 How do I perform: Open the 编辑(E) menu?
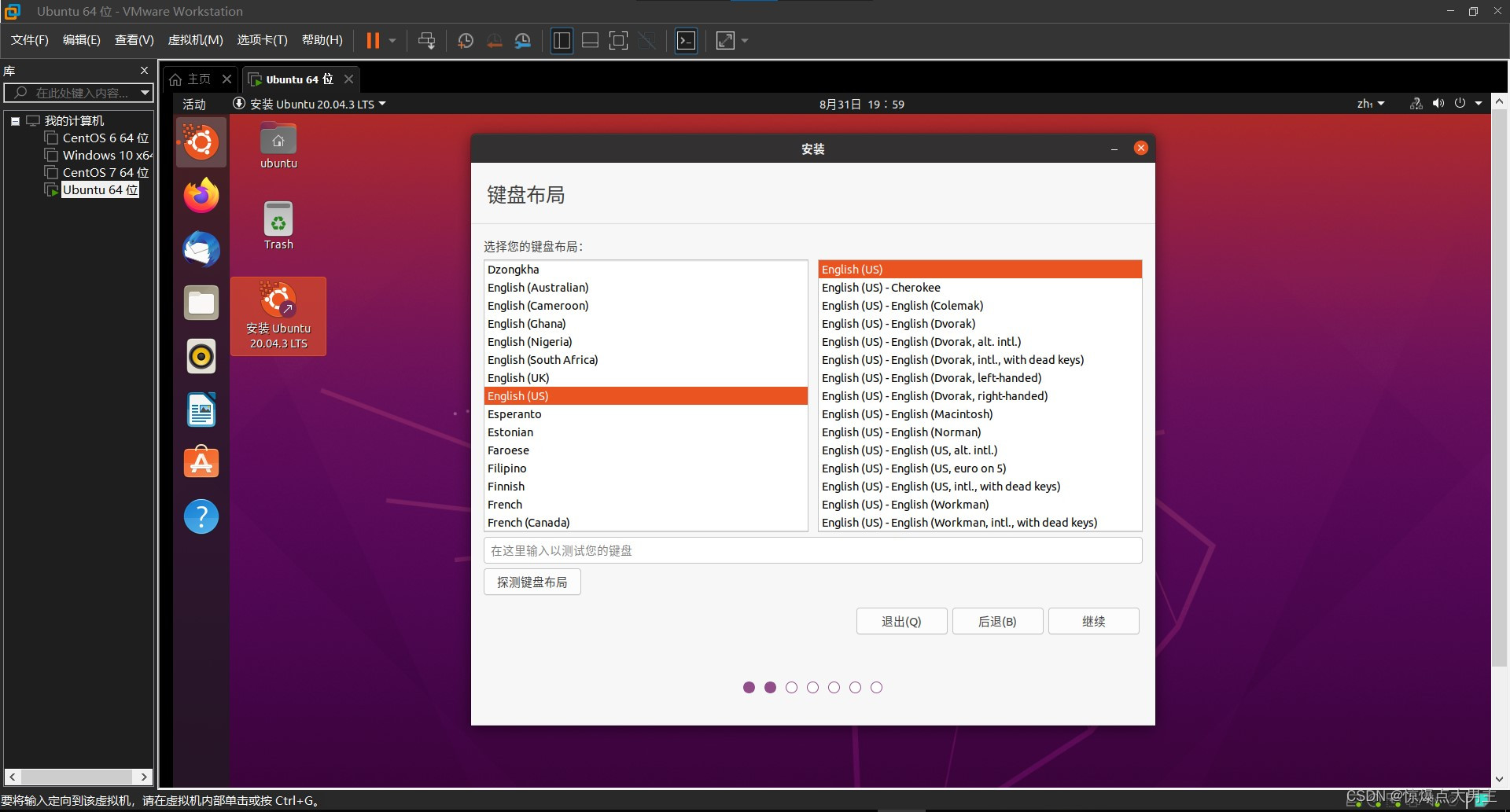click(x=81, y=40)
